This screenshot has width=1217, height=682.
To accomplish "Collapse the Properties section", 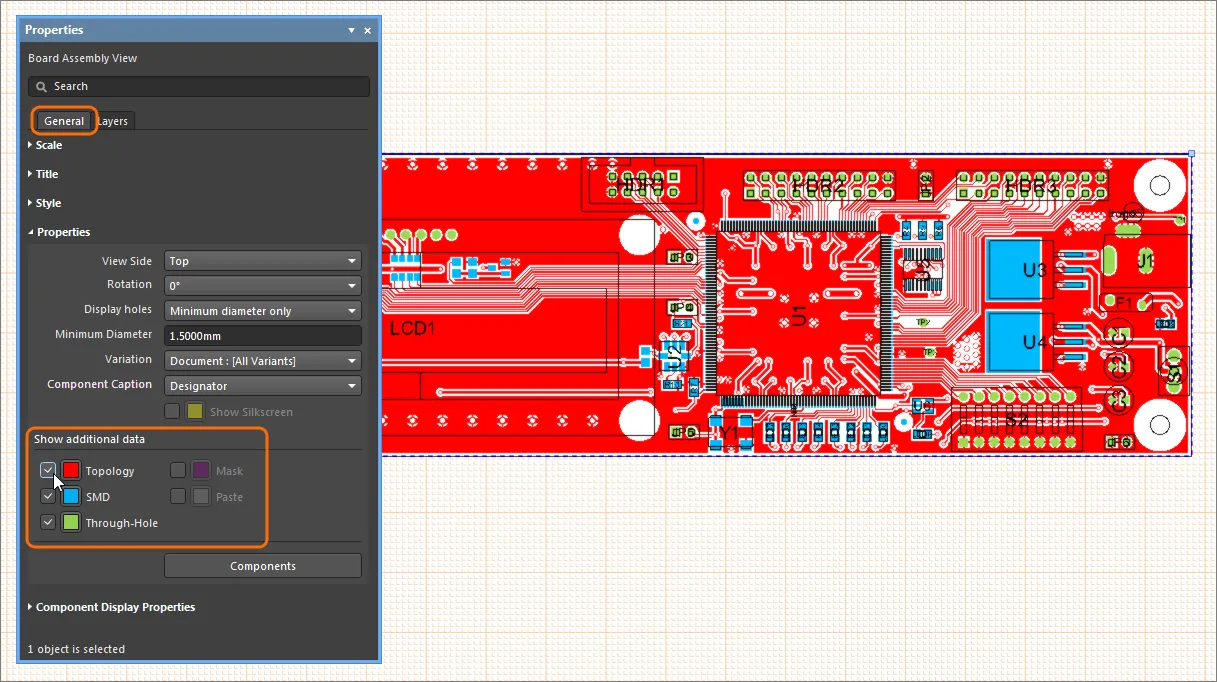I will (59, 232).
